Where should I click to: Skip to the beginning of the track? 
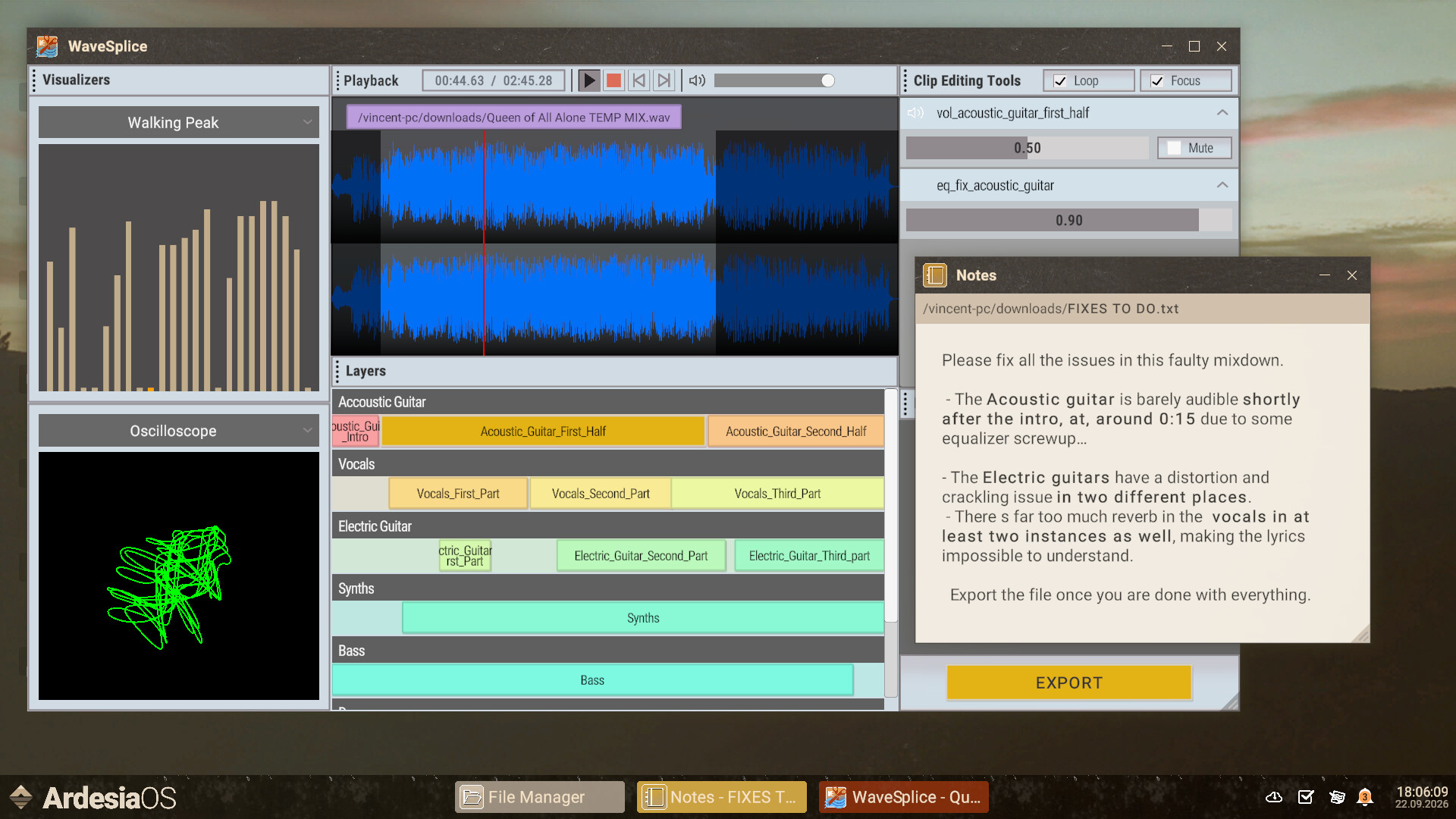[x=639, y=80]
